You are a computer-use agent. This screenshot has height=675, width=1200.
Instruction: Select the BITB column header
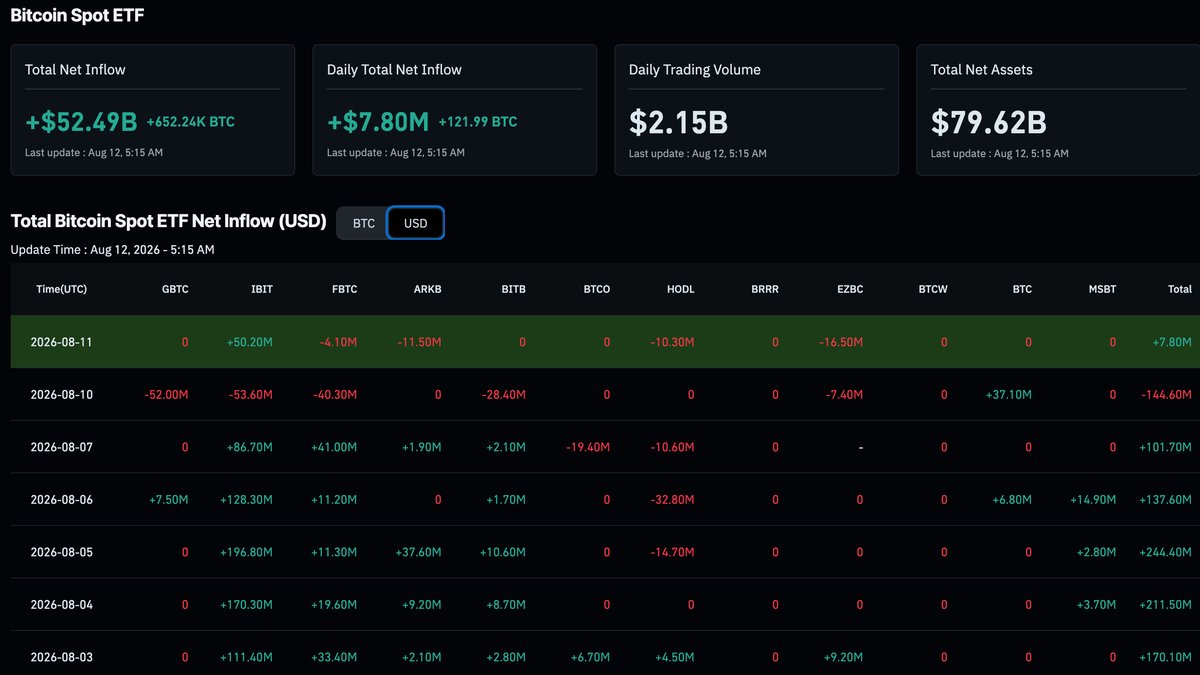(x=513, y=289)
